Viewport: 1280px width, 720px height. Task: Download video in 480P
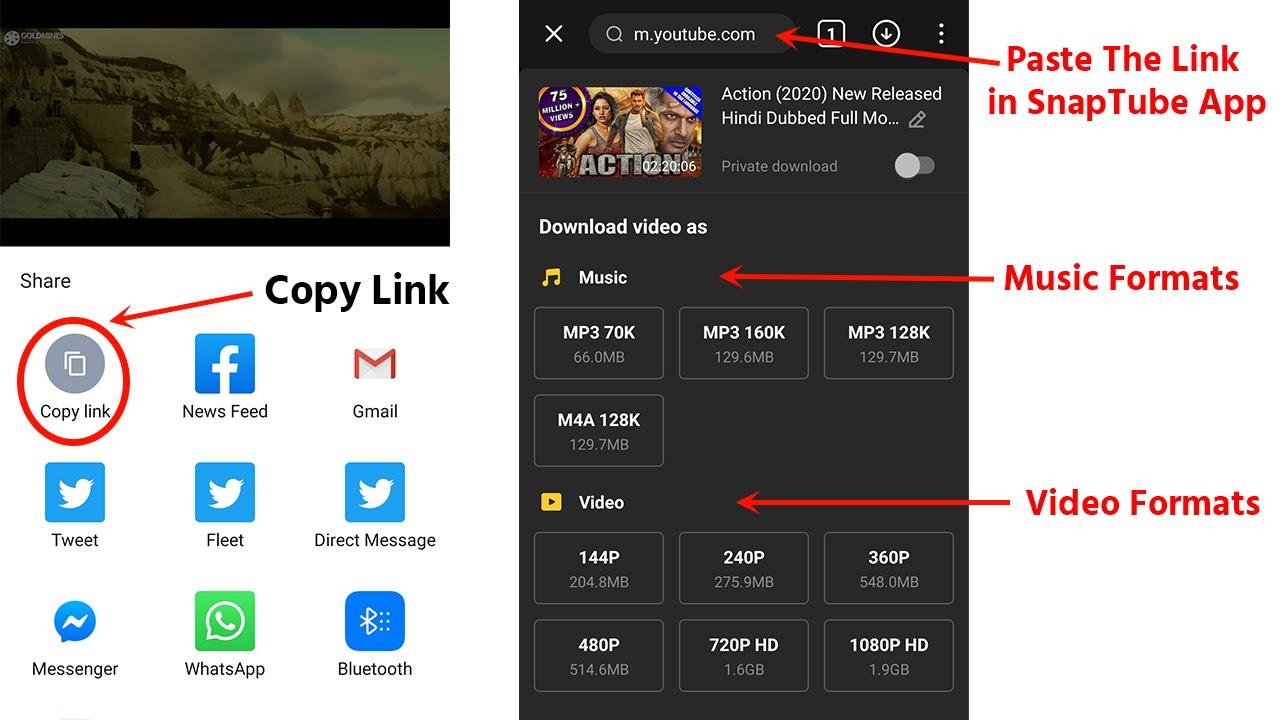tap(599, 656)
